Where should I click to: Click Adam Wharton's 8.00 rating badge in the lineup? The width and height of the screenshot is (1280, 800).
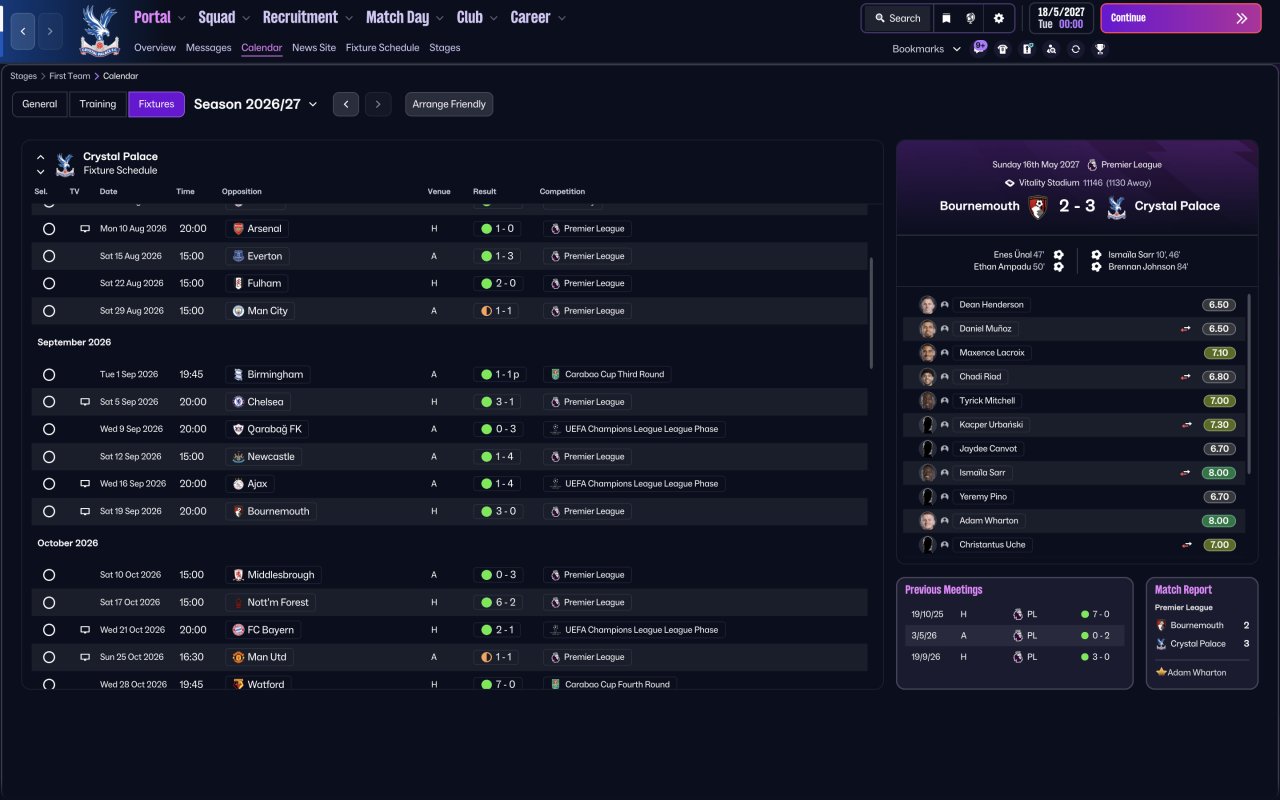(x=1219, y=521)
